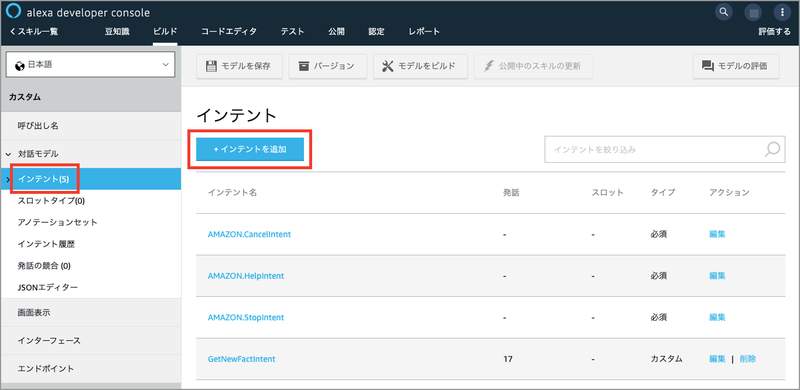800x390 pixels.
Task: Click the Alexa logo ring icon
Action: click(x=14, y=12)
